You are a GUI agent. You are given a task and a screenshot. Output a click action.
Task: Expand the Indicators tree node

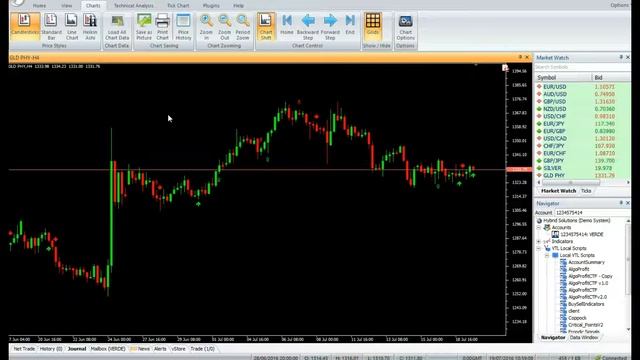tap(539, 241)
